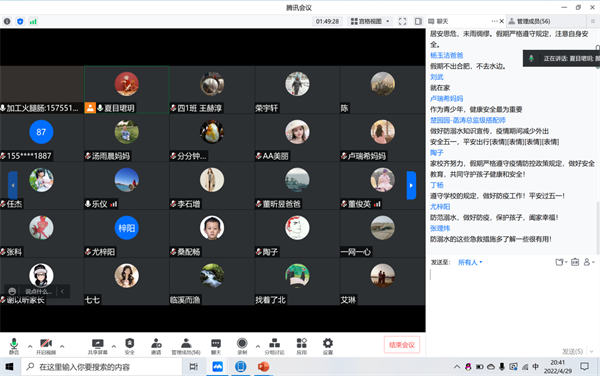Click sender name 卢瑞希妈妈 in chat
600x376 pixels.
pyautogui.click(x=447, y=99)
